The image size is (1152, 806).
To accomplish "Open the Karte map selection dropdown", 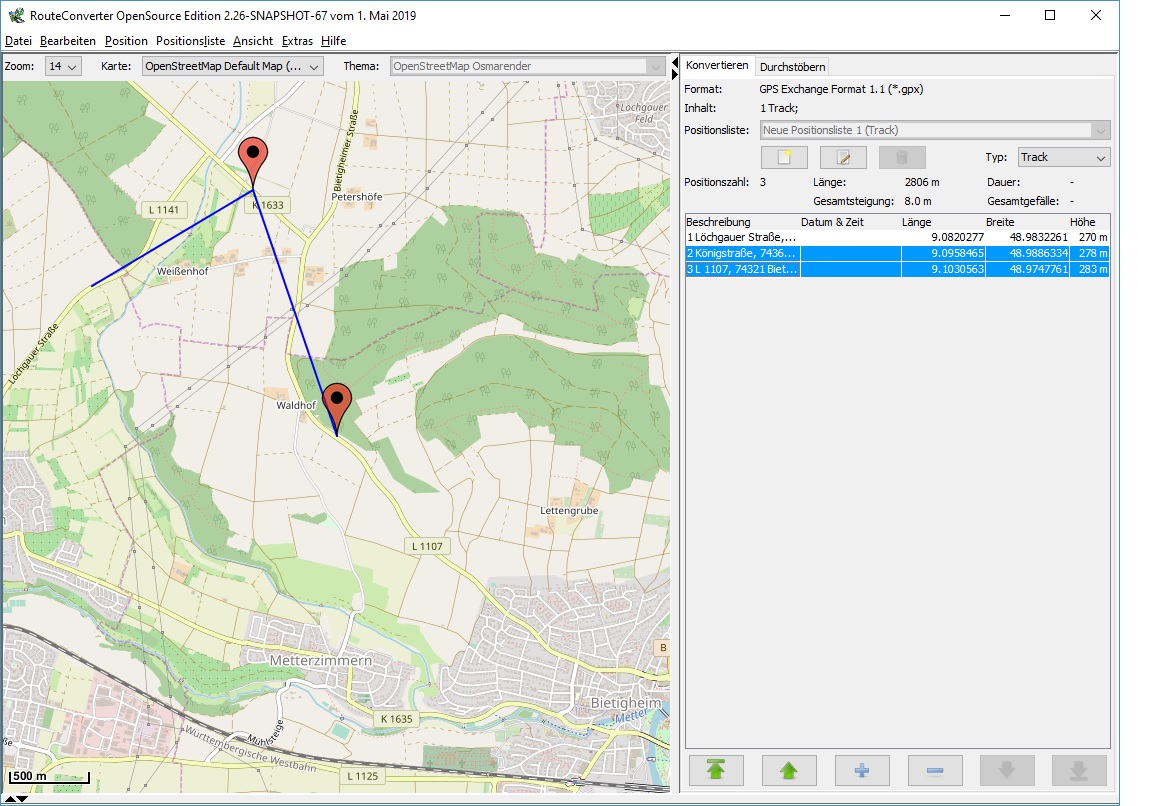I will pos(232,67).
